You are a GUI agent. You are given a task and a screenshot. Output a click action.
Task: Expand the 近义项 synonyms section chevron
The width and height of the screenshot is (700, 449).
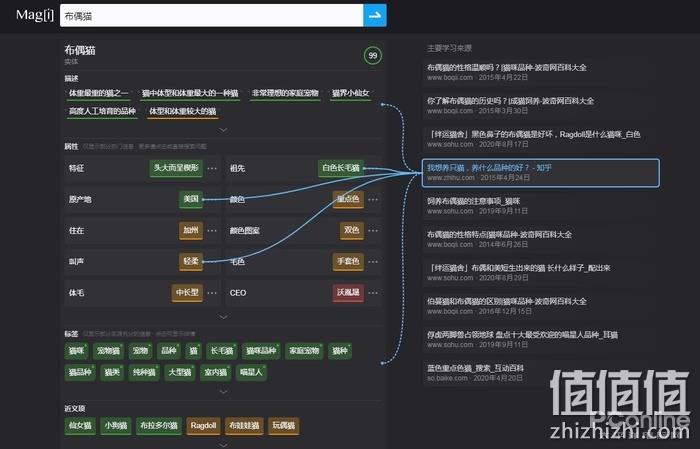[x=223, y=445]
